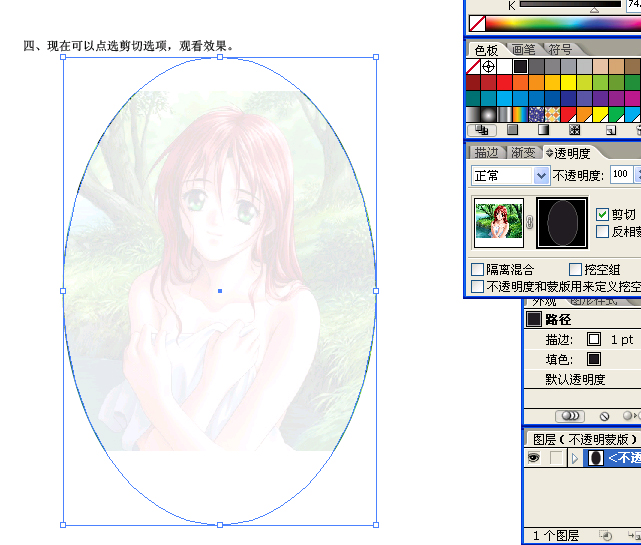Image resolution: width=641 pixels, height=545 pixels.
Task: Expand the layer with the triangle arrow
Action: tap(575, 458)
